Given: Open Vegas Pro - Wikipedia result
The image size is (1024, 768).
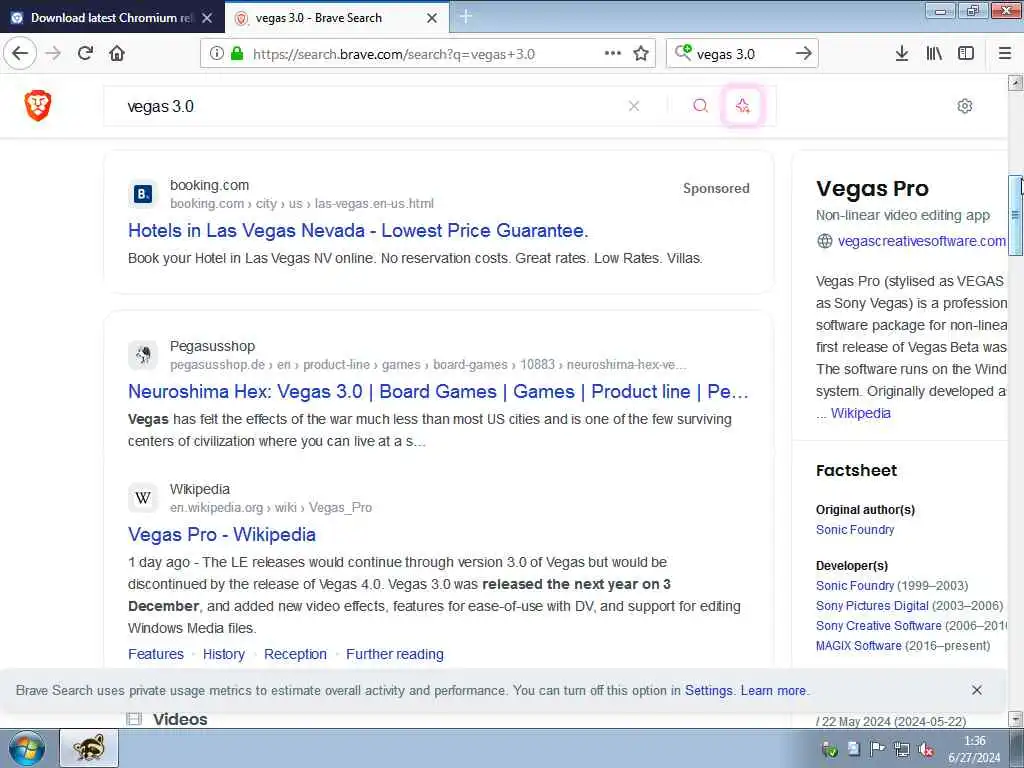Looking at the screenshot, I should pyautogui.click(x=222, y=534).
